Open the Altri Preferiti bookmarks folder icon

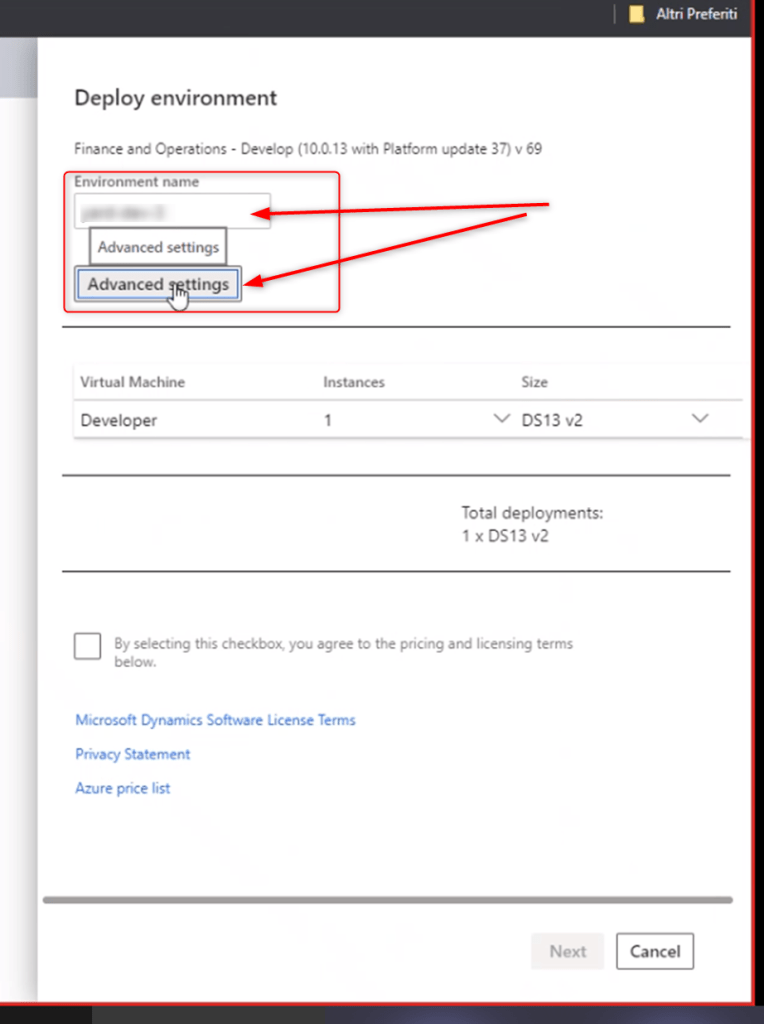(x=636, y=15)
